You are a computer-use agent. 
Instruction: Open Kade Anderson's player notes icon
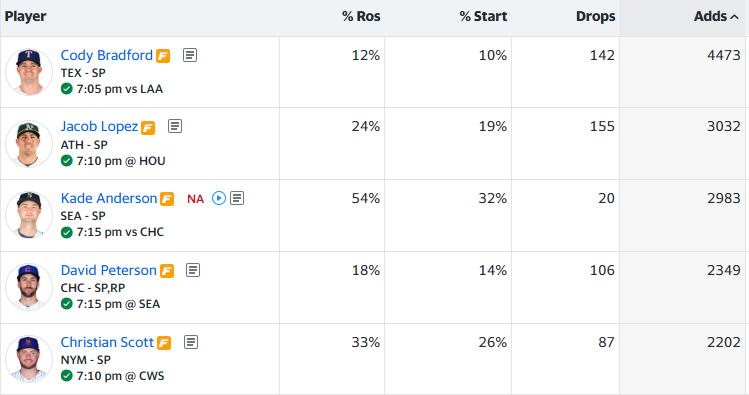(237, 198)
